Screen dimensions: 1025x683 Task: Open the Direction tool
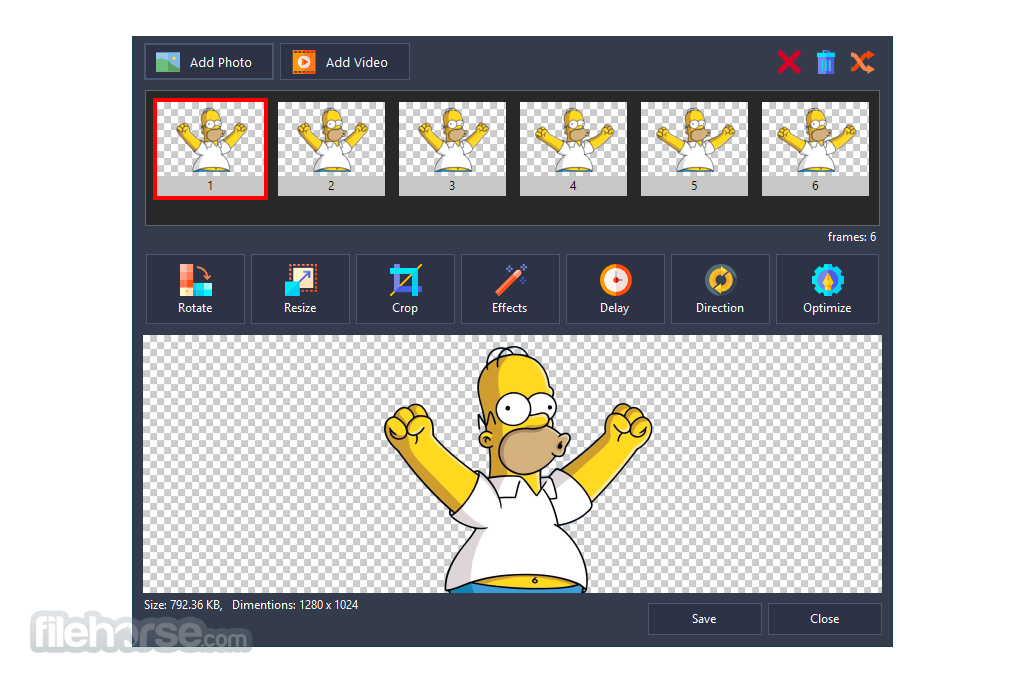(720, 289)
